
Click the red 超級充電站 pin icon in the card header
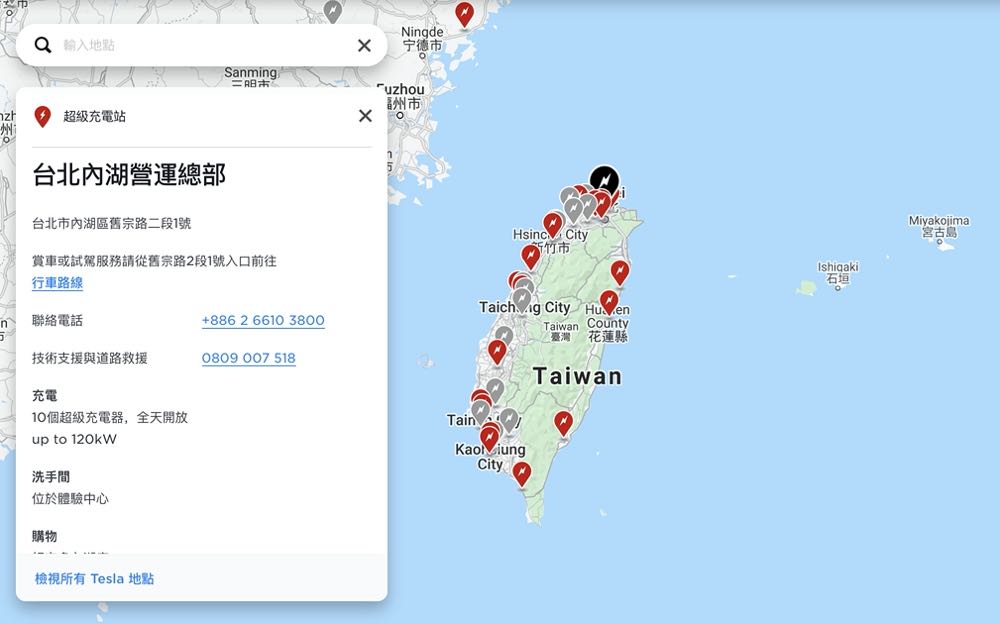pyautogui.click(x=42, y=116)
